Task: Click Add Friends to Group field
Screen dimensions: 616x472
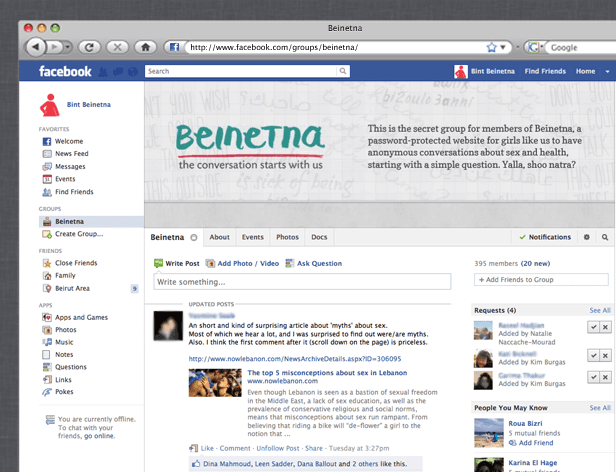Action: (541, 279)
